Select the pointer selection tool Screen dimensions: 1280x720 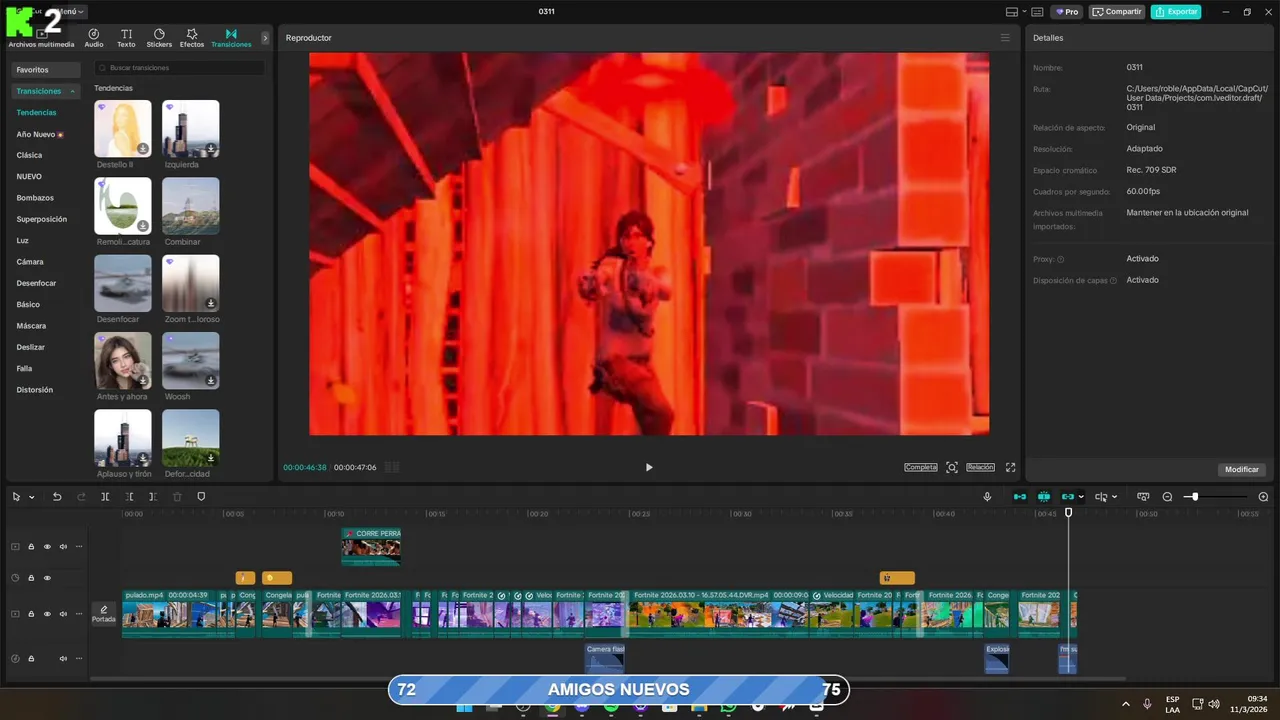coord(16,497)
